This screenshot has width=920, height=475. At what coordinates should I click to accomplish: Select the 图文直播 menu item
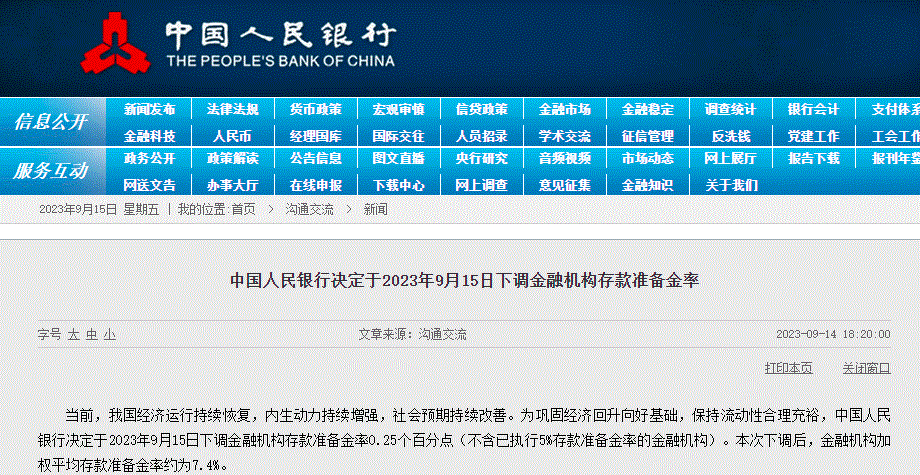(x=398, y=158)
